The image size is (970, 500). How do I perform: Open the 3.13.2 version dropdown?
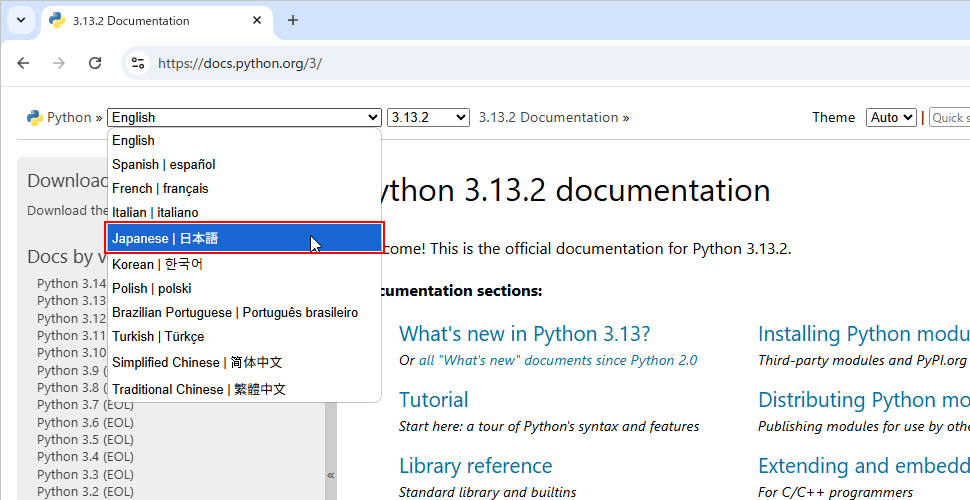tap(428, 118)
